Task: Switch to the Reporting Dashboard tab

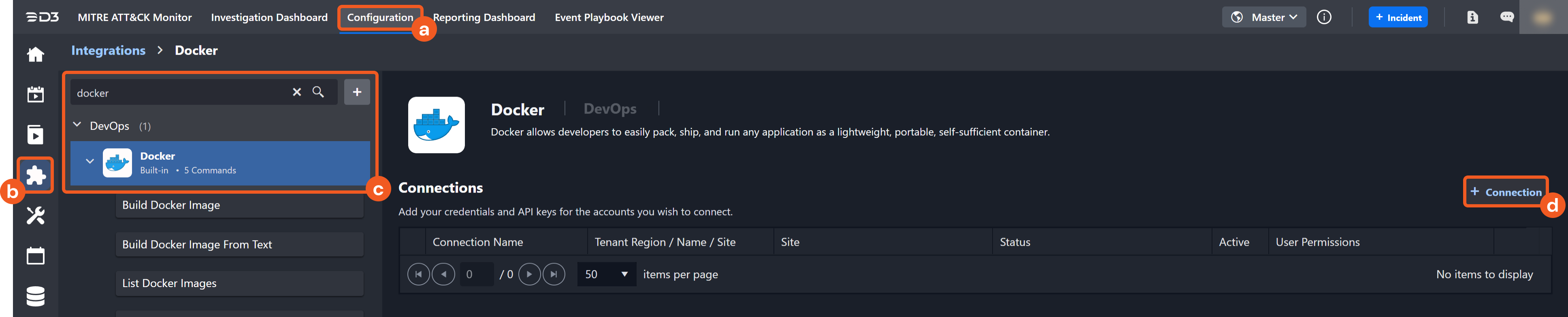Action: pos(484,17)
